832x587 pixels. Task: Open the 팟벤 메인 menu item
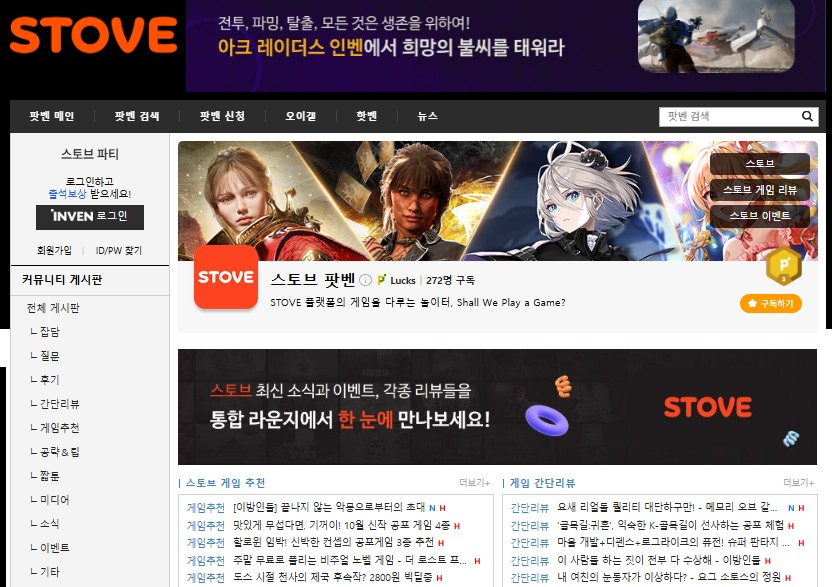52,116
